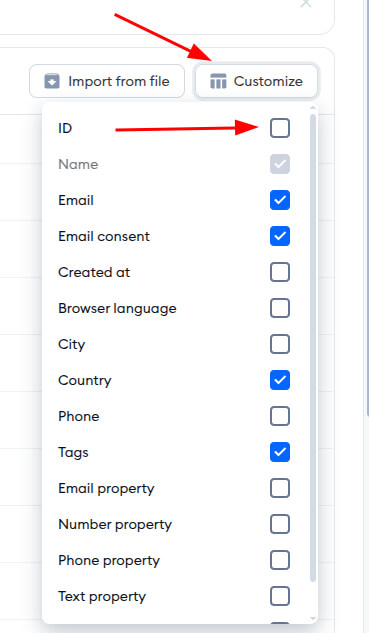Check the Phone column checkbox
Screen dimensions: 369x633
[x=280, y=416]
